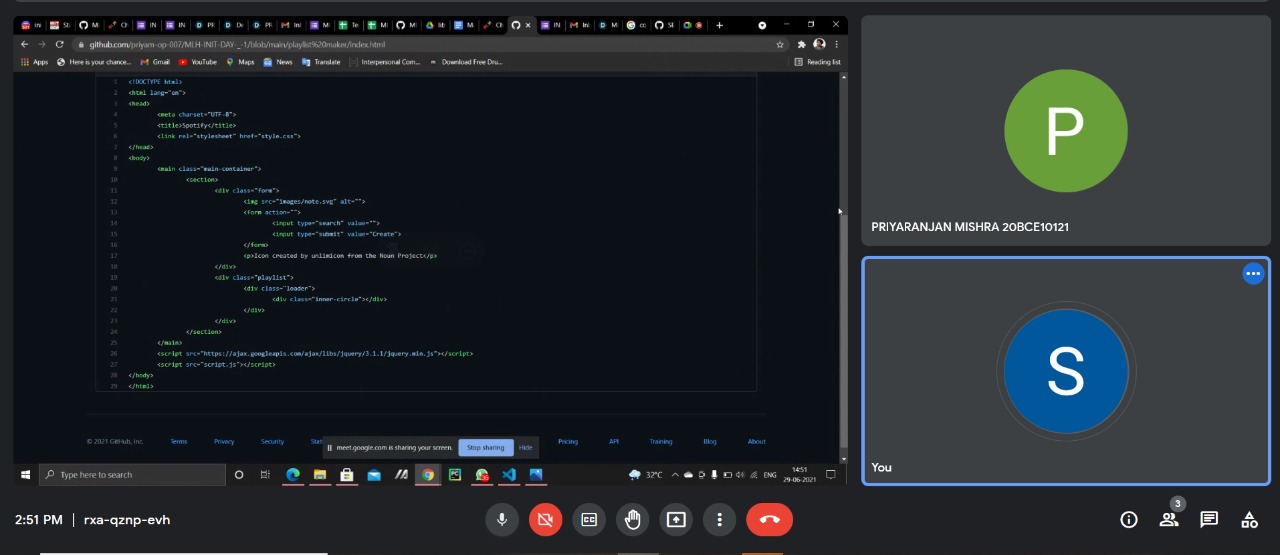Mute the microphone in Meet

point(502,520)
